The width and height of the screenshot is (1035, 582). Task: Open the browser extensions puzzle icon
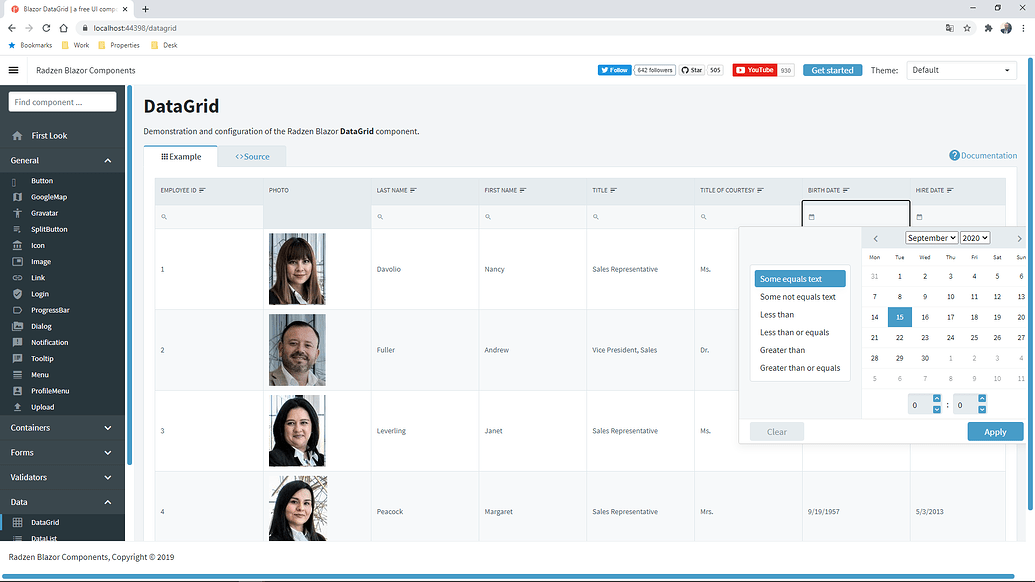click(x=988, y=28)
